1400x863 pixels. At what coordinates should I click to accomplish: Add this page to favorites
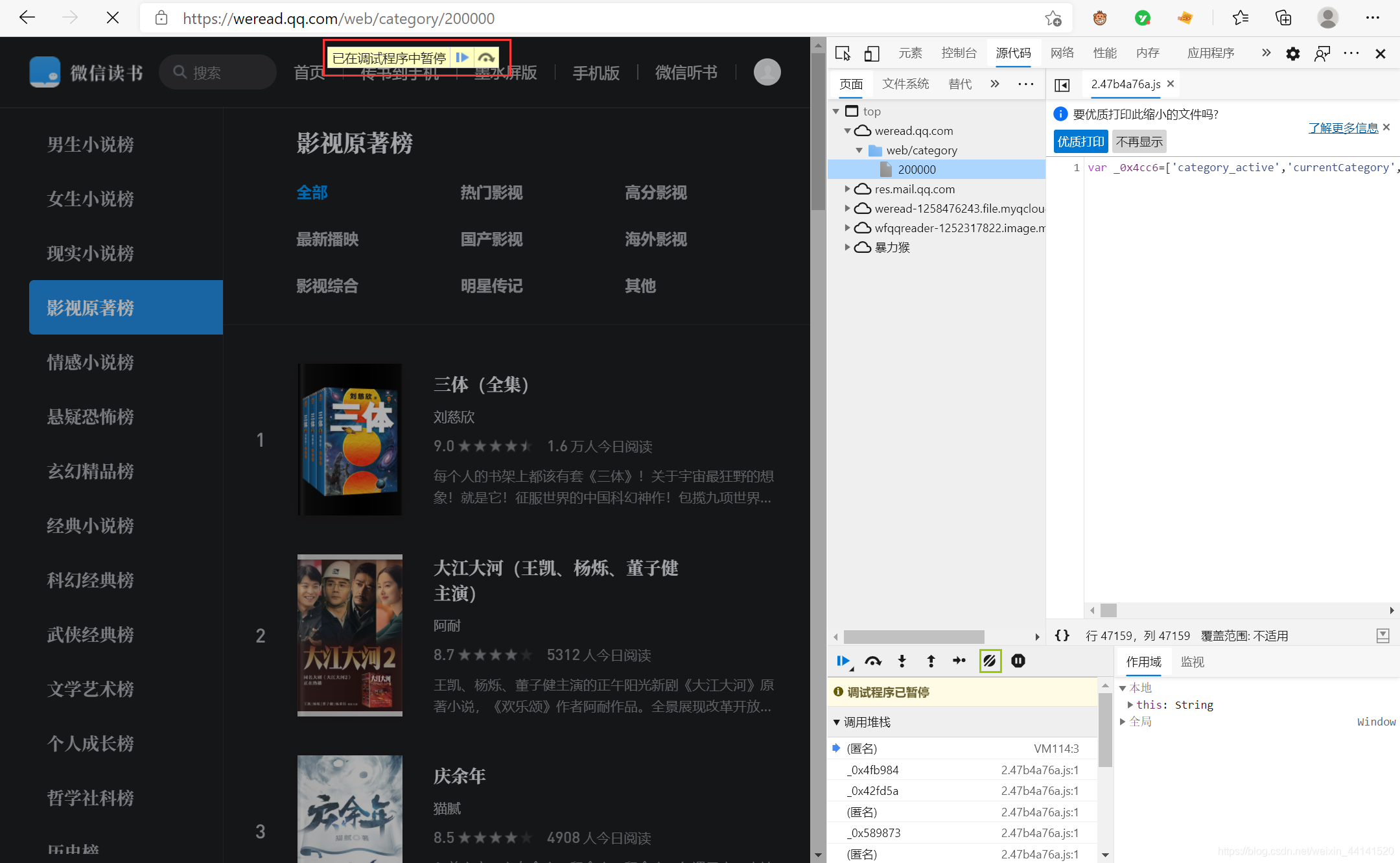coord(1053,18)
